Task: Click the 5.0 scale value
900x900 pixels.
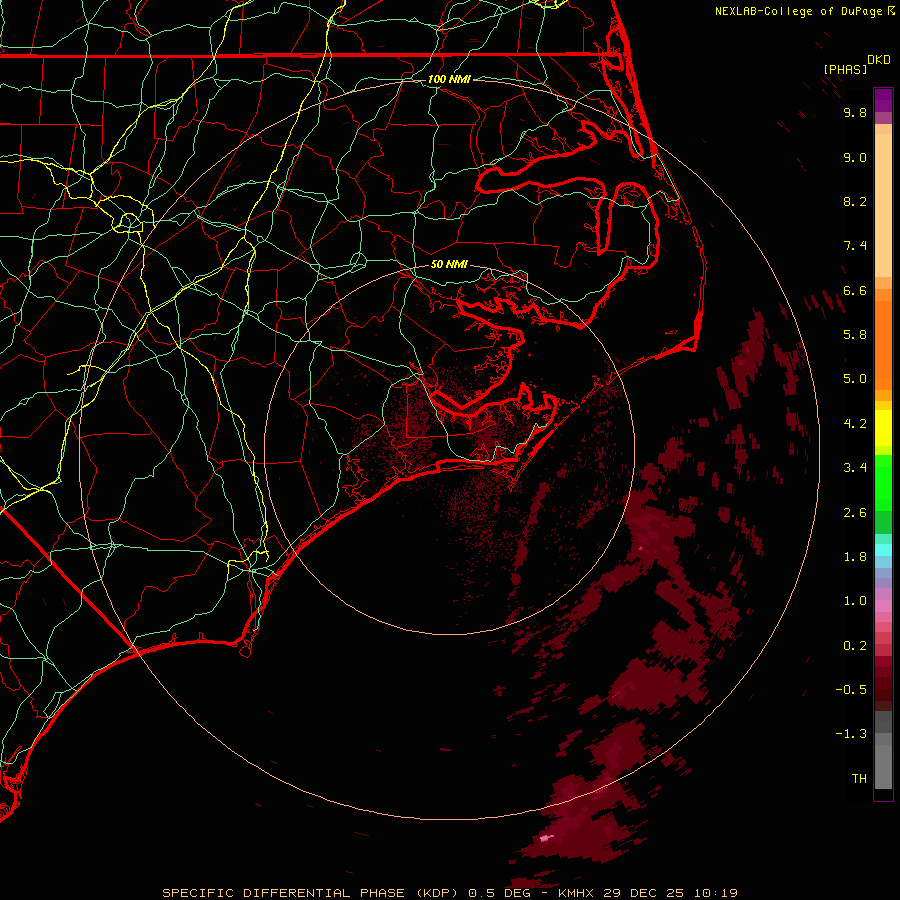Action: 855,379
